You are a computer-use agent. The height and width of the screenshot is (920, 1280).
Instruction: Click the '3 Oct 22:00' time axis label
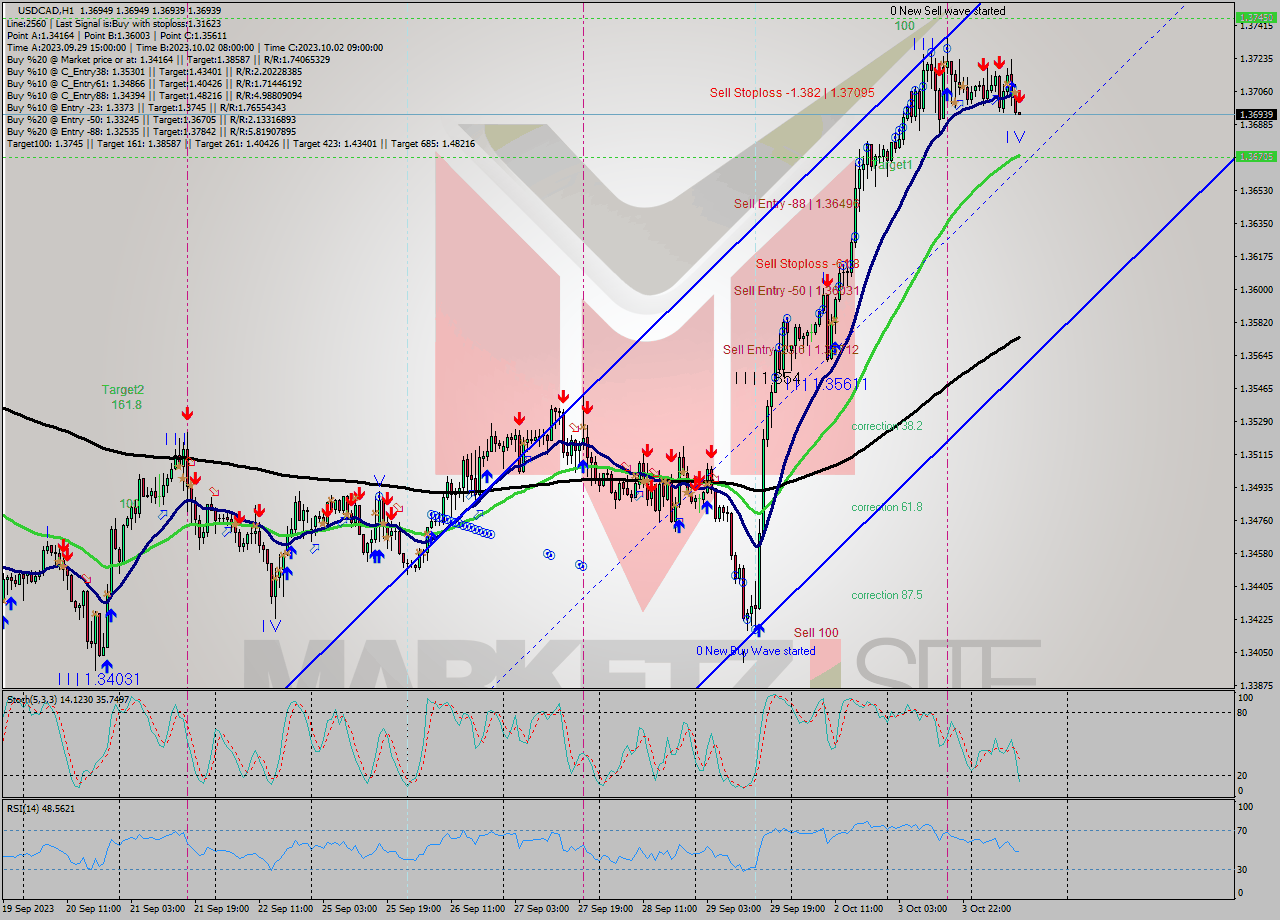[x=987, y=909]
